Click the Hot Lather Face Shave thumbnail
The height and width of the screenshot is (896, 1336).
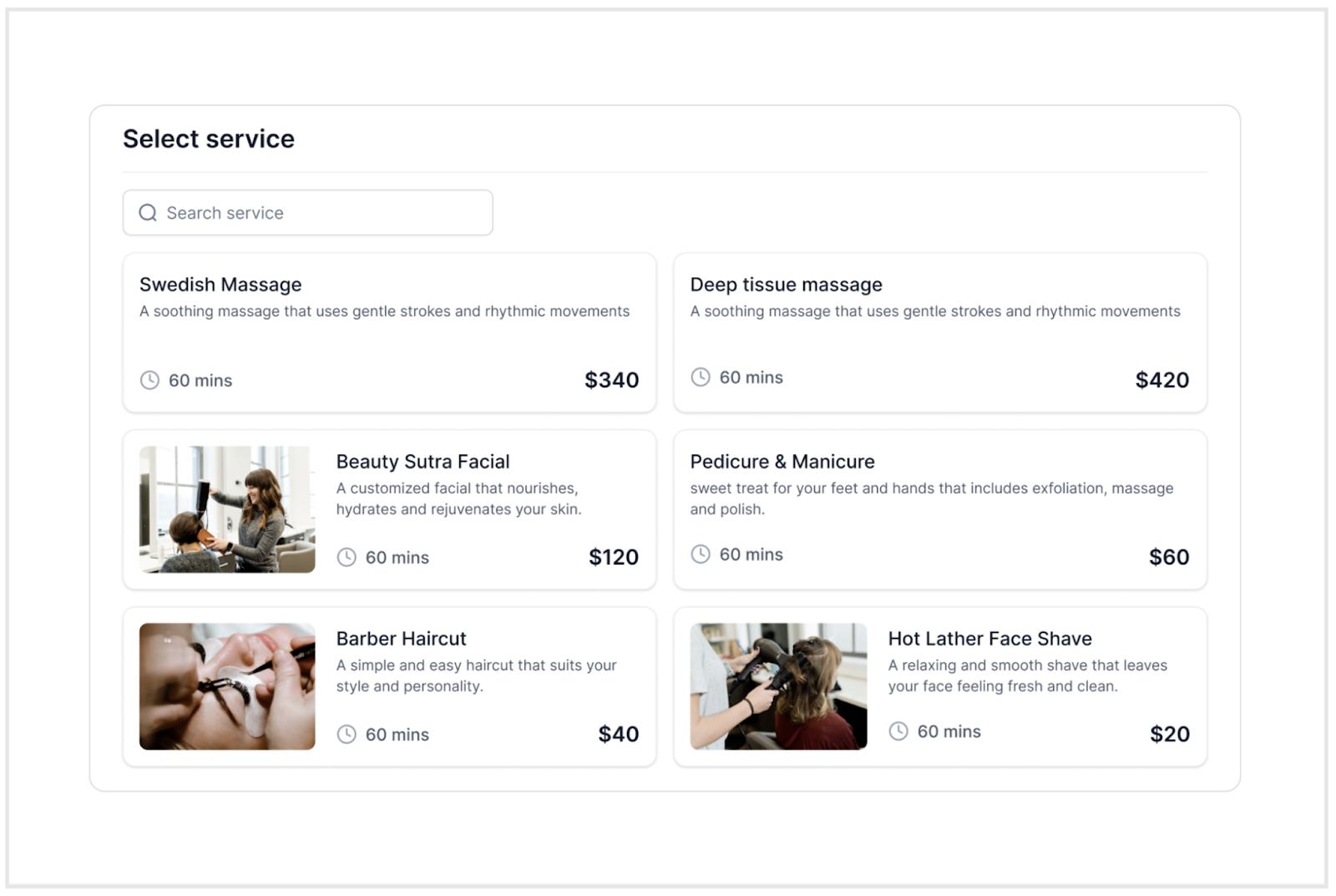[778, 686]
